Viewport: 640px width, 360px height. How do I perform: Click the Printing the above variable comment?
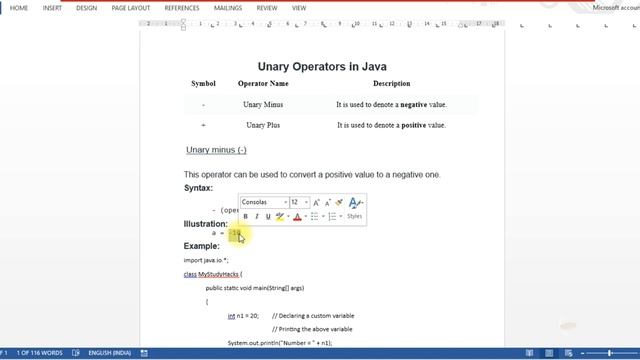click(x=312, y=329)
